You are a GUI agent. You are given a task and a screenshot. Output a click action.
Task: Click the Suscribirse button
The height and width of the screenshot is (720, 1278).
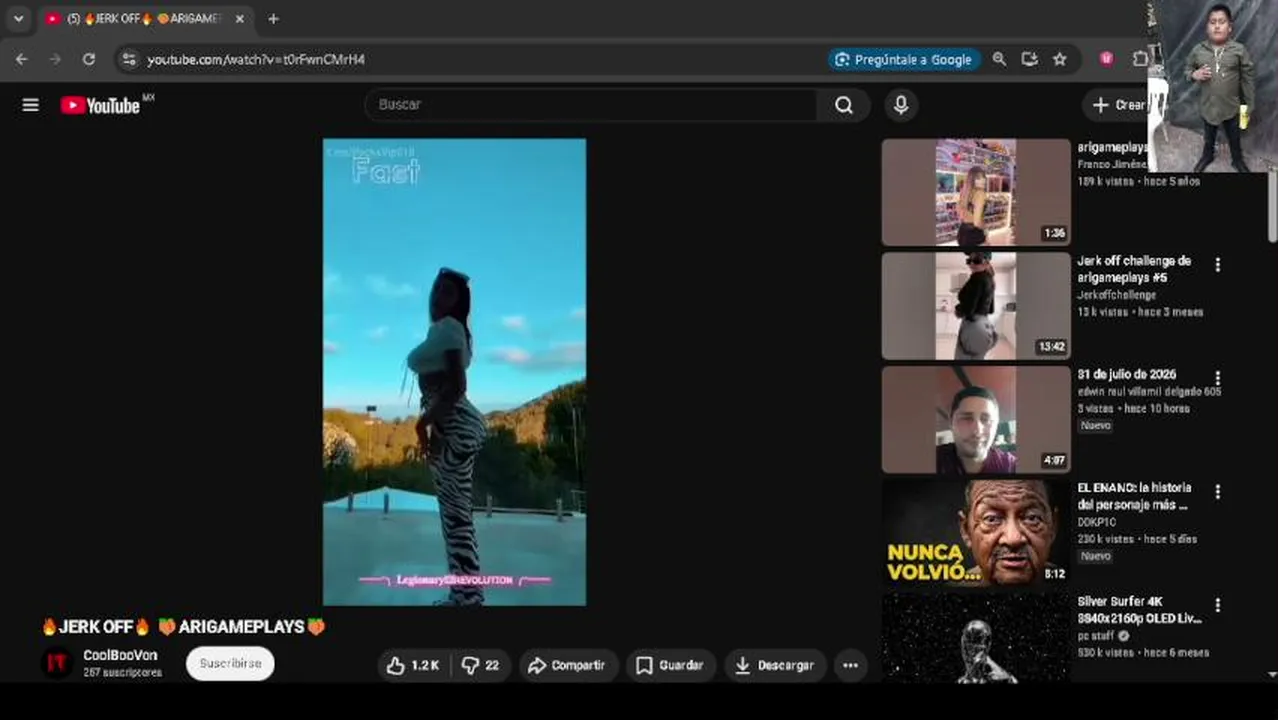tap(230, 663)
